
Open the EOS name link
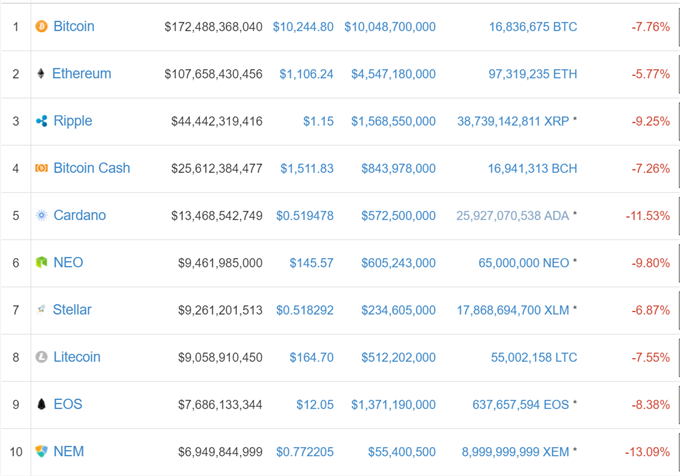tap(68, 404)
